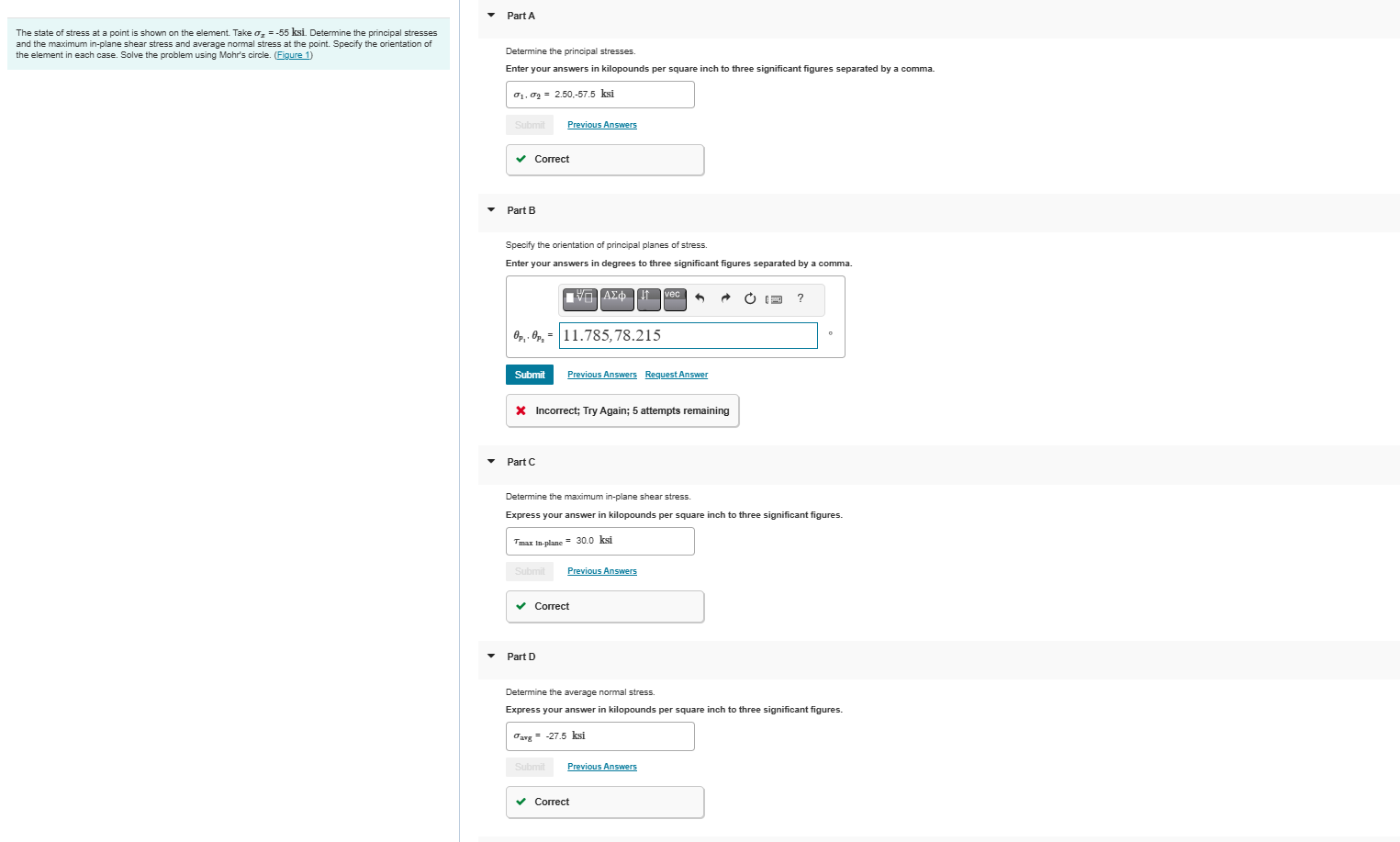Image resolution: width=1400 pixels, height=842 pixels.
Task: Click 'Determine the average normal stress.' text
Action: tap(580, 692)
